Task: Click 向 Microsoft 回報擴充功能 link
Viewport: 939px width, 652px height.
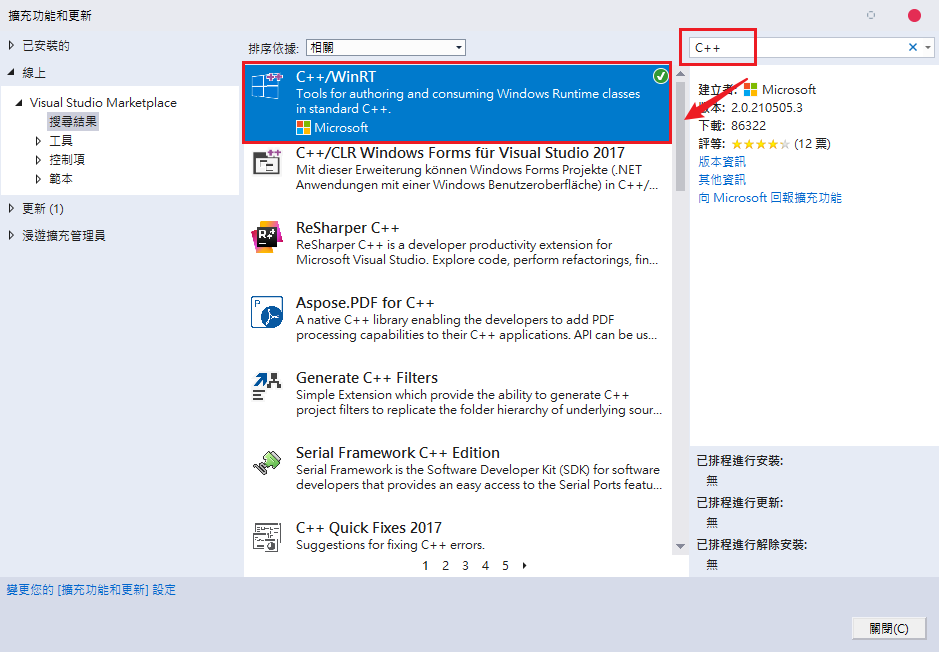Action: point(770,198)
